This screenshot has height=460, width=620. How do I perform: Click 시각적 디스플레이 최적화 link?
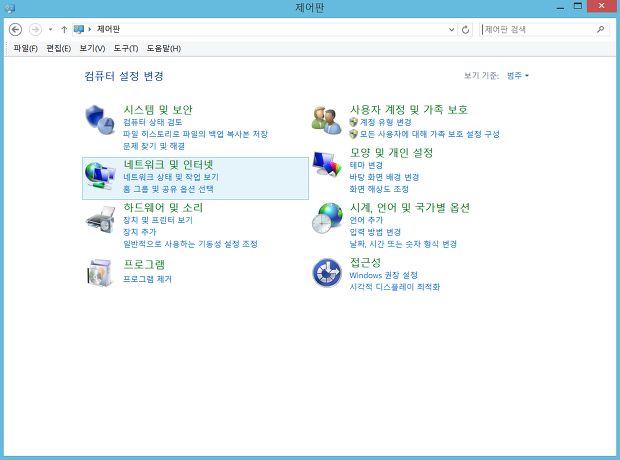point(395,287)
